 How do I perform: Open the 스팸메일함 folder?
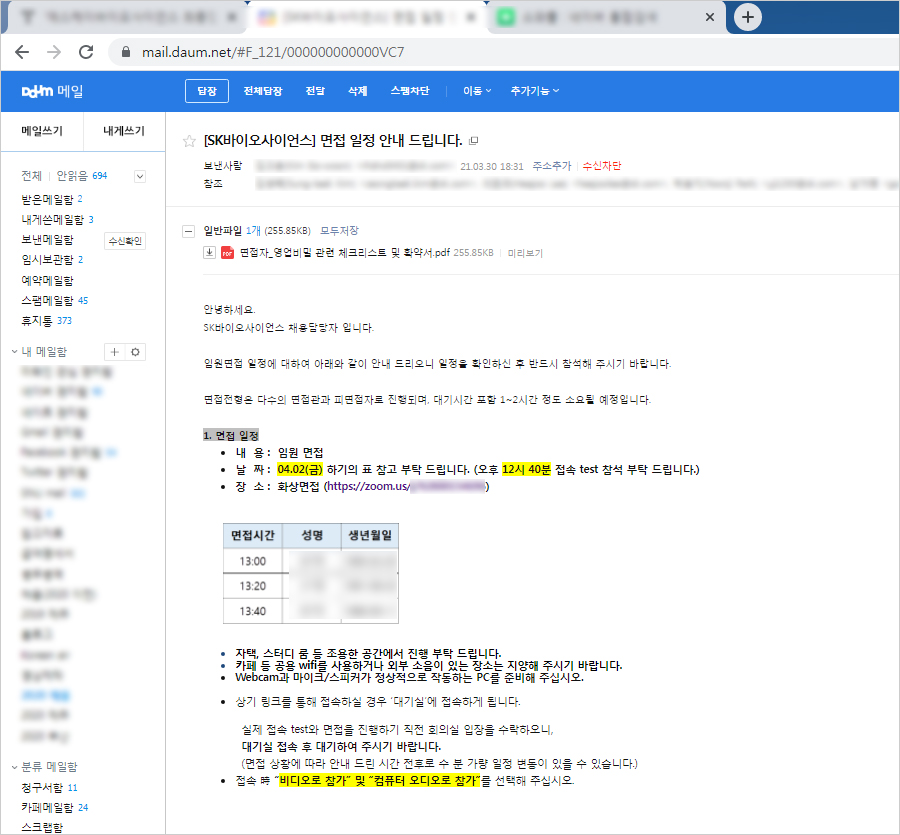(55, 301)
